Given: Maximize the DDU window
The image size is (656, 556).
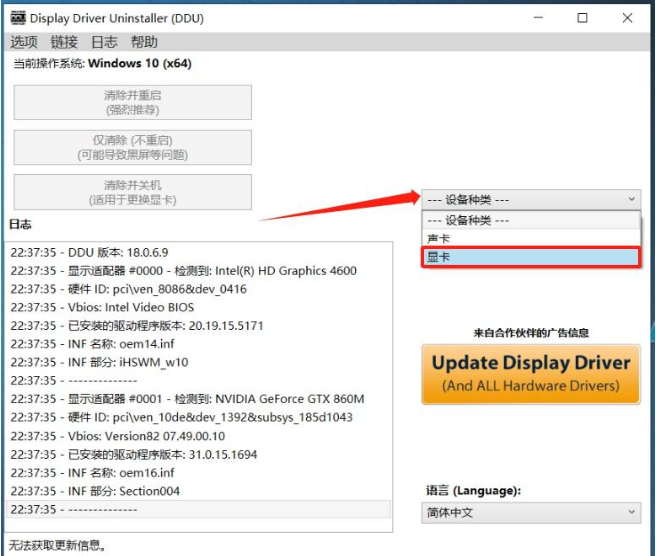Looking at the screenshot, I should point(582,18).
